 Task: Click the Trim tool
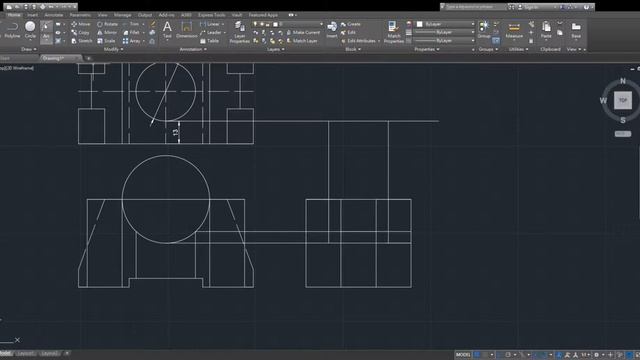pos(131,24)
